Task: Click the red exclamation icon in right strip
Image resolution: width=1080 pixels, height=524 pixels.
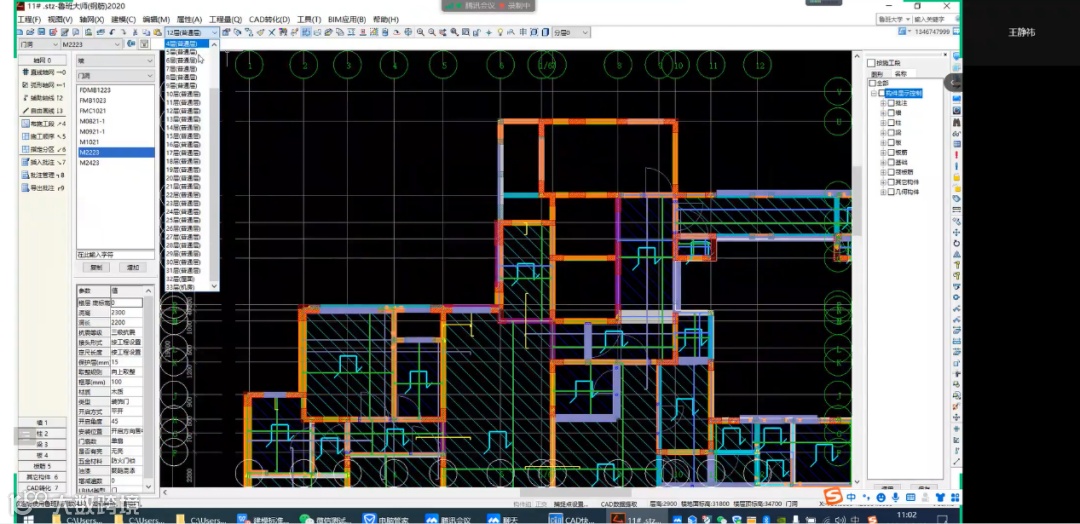Action: (x=957, y=155)
